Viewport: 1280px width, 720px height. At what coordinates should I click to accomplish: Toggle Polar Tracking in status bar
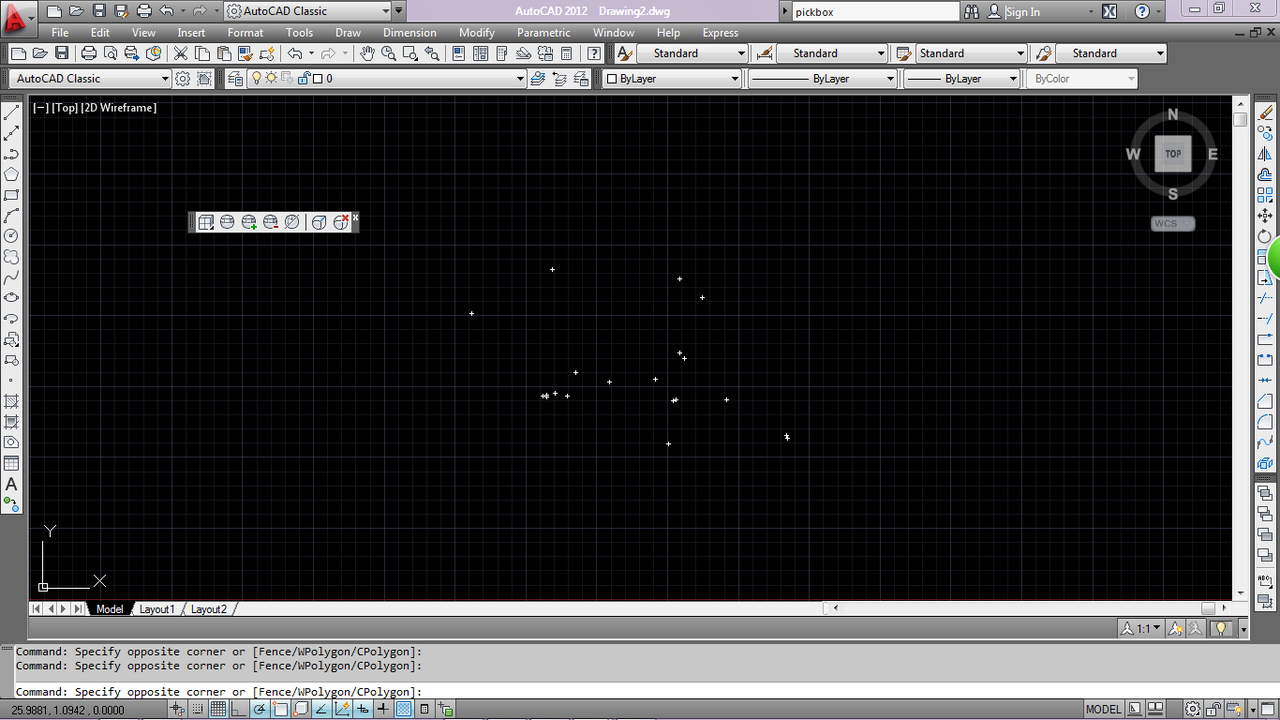[x=259, y=710]
